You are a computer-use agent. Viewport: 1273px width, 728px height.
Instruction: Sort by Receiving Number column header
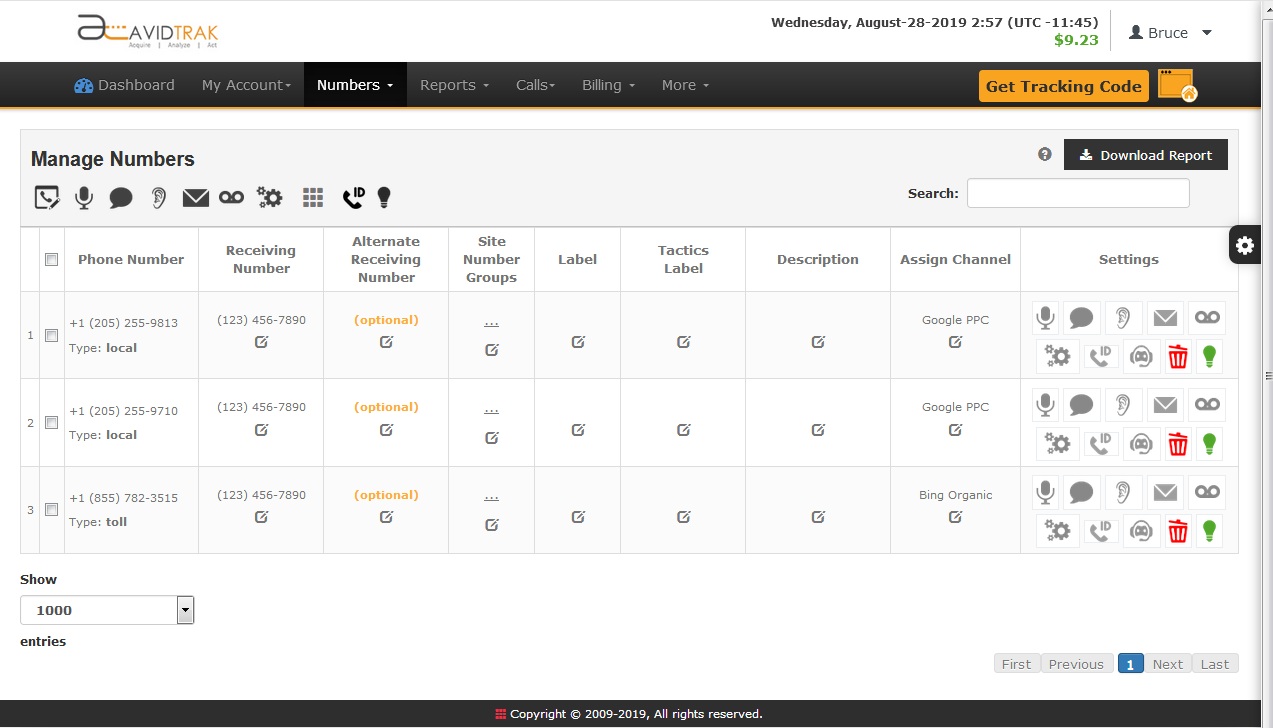point(261,259)
